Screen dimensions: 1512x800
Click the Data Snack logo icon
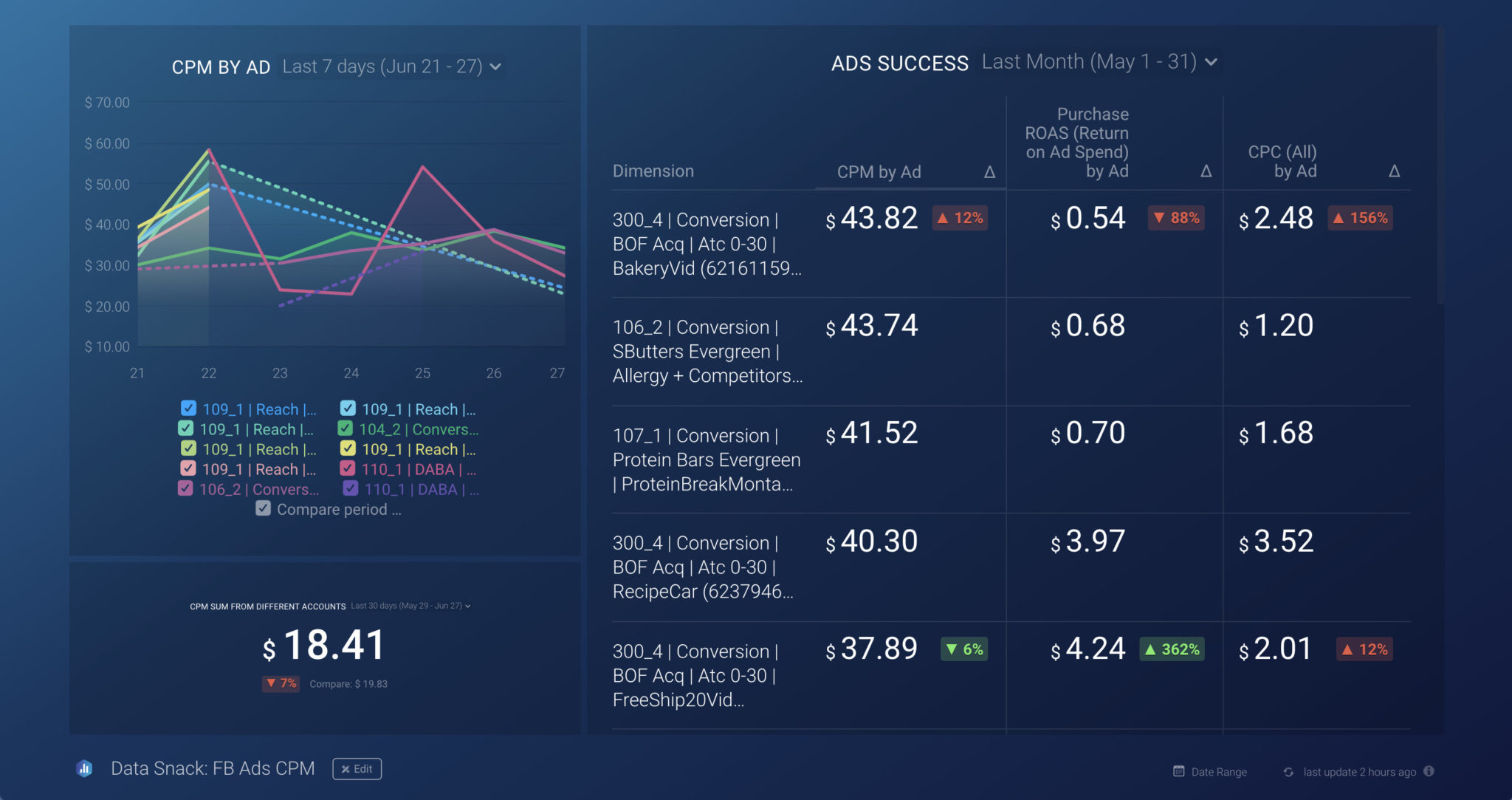point(84,768)
